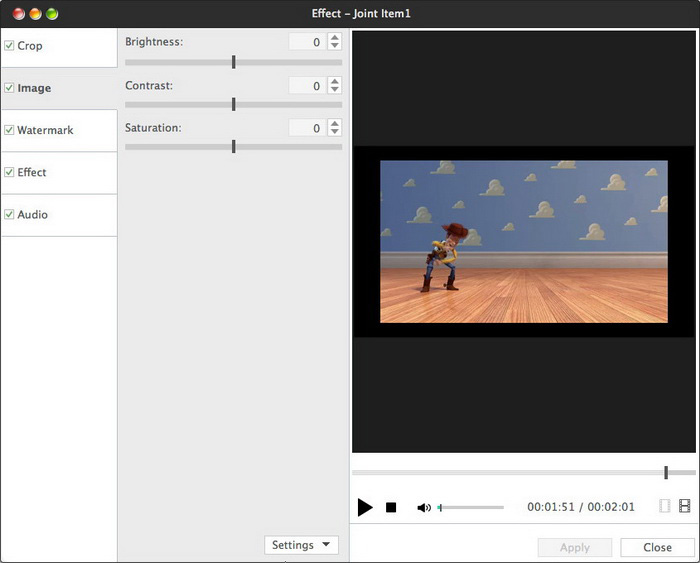This screenshot has height=563, width=700.
Task: Increase Brightness with up arrow
Action: [x=334, y=38]
